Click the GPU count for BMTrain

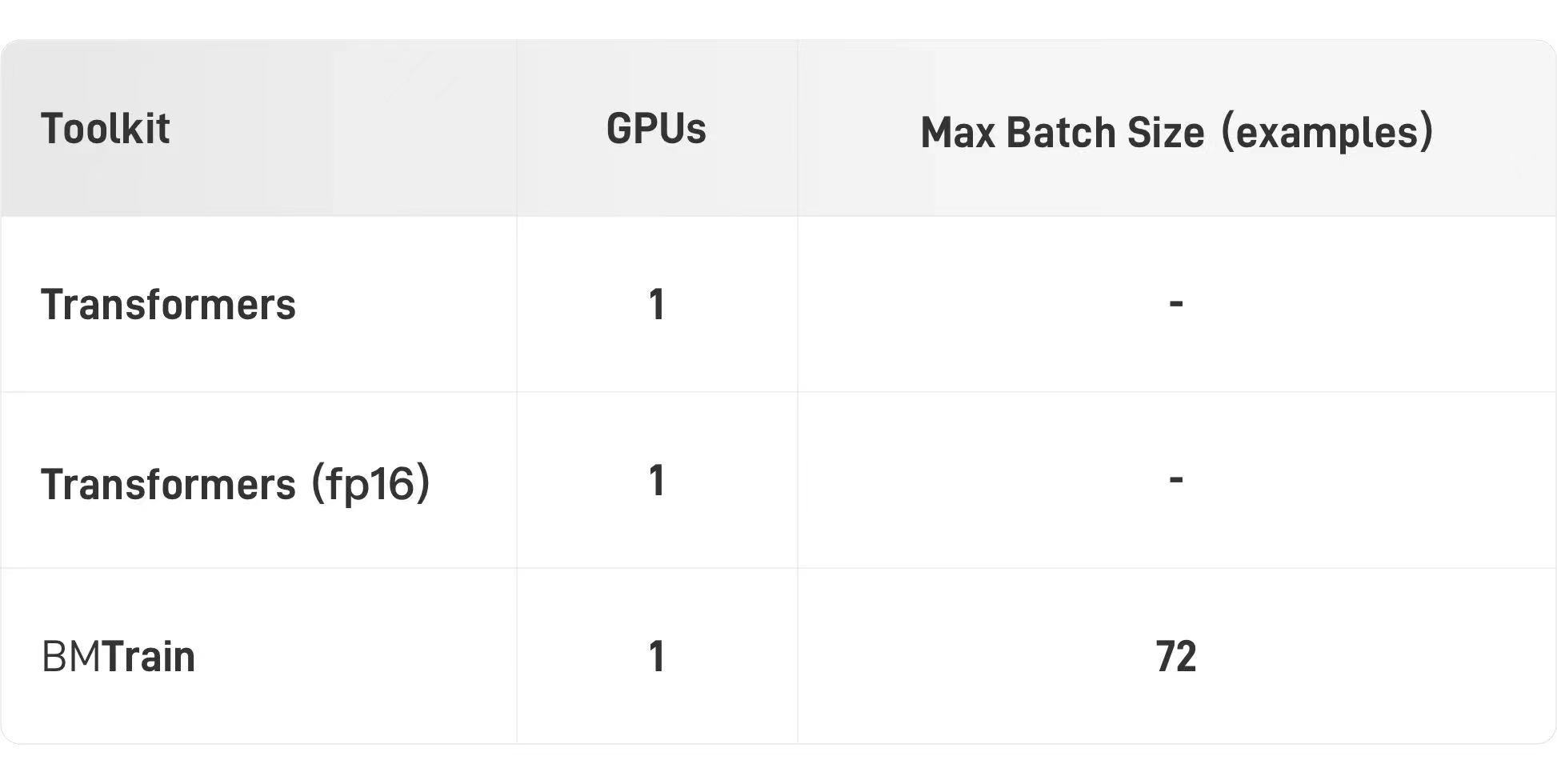[657, 657]
